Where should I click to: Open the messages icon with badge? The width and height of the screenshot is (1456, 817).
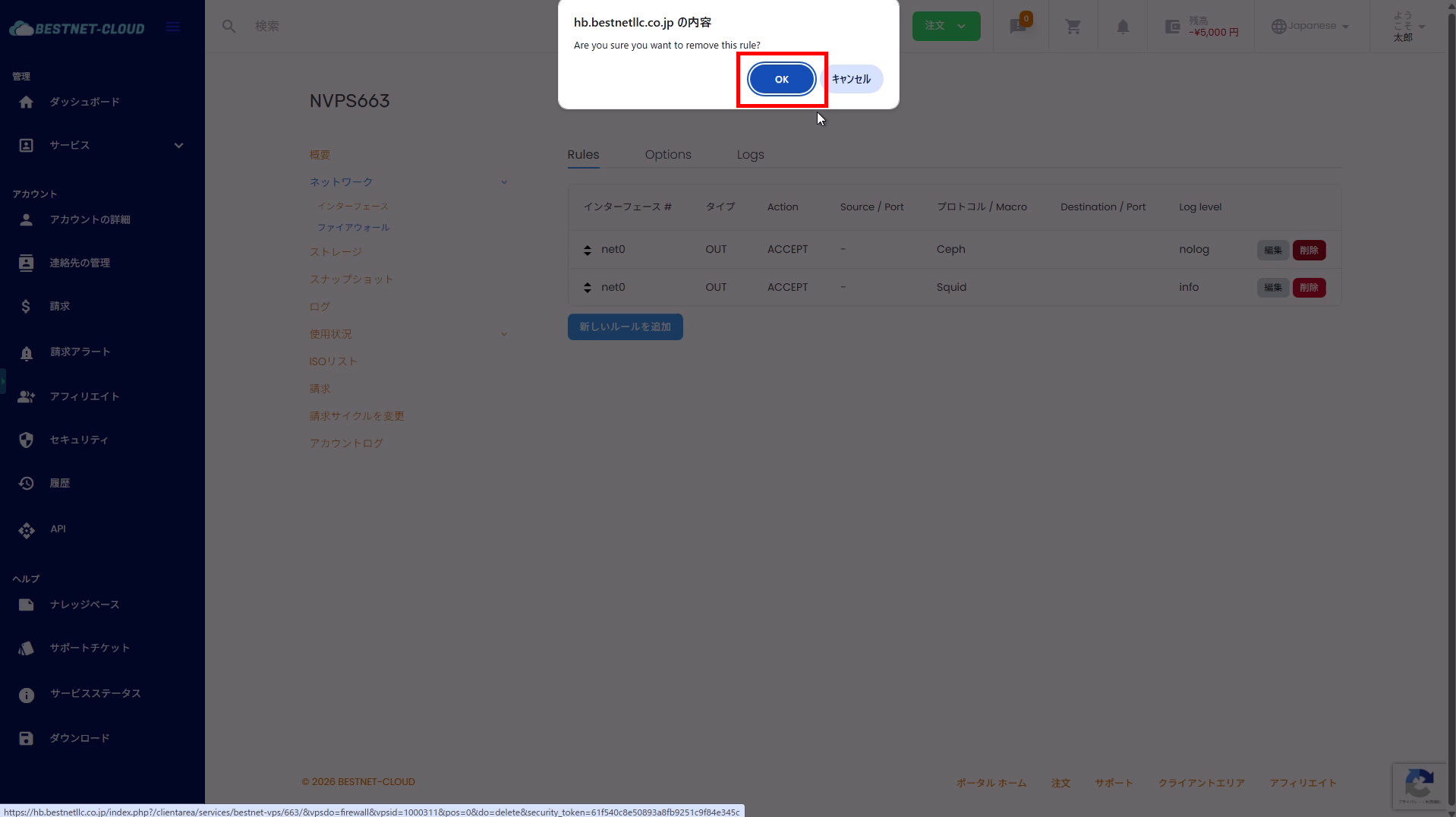tap(1019, 27)
